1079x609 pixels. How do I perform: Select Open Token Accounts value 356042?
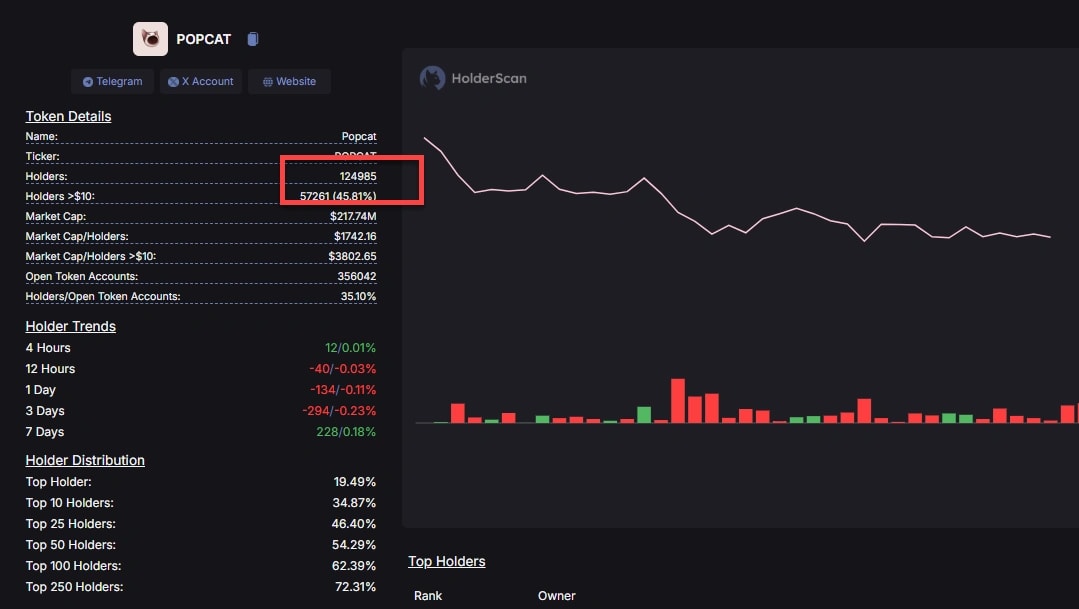coord(356,276)
